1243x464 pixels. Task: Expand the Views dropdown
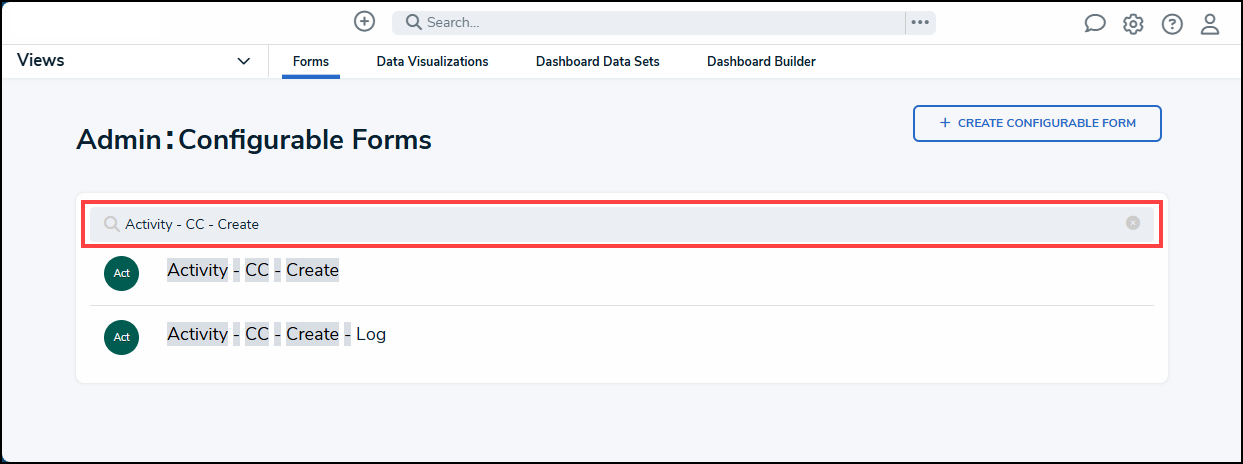tap(244, 61)
